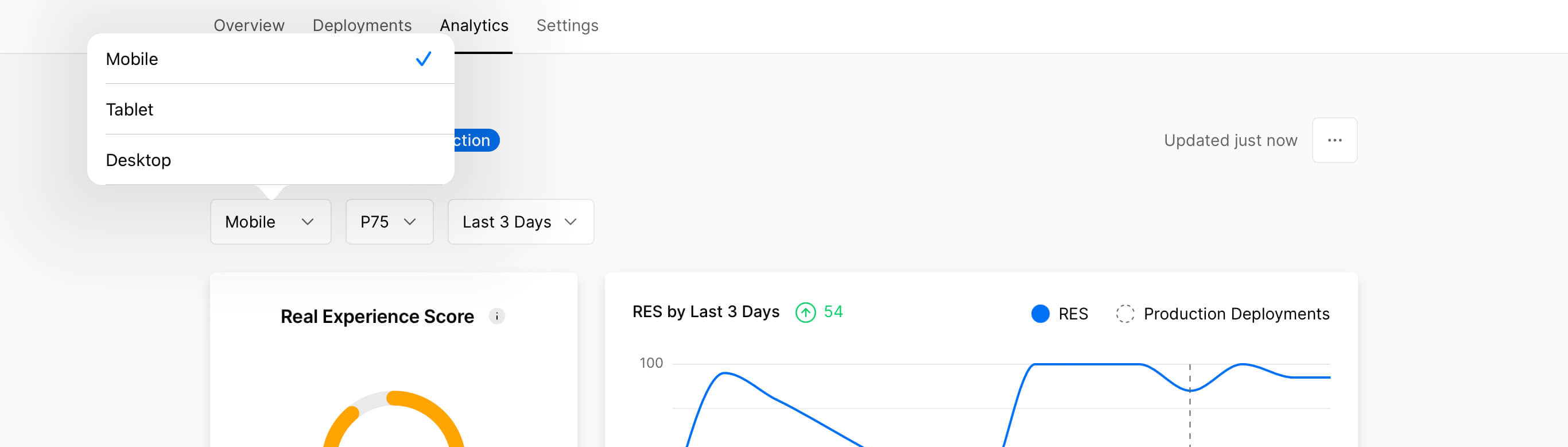The image size is (1568, 447).
Task: Open the Last 3 Days range dropdown
Action: point(521,222)
